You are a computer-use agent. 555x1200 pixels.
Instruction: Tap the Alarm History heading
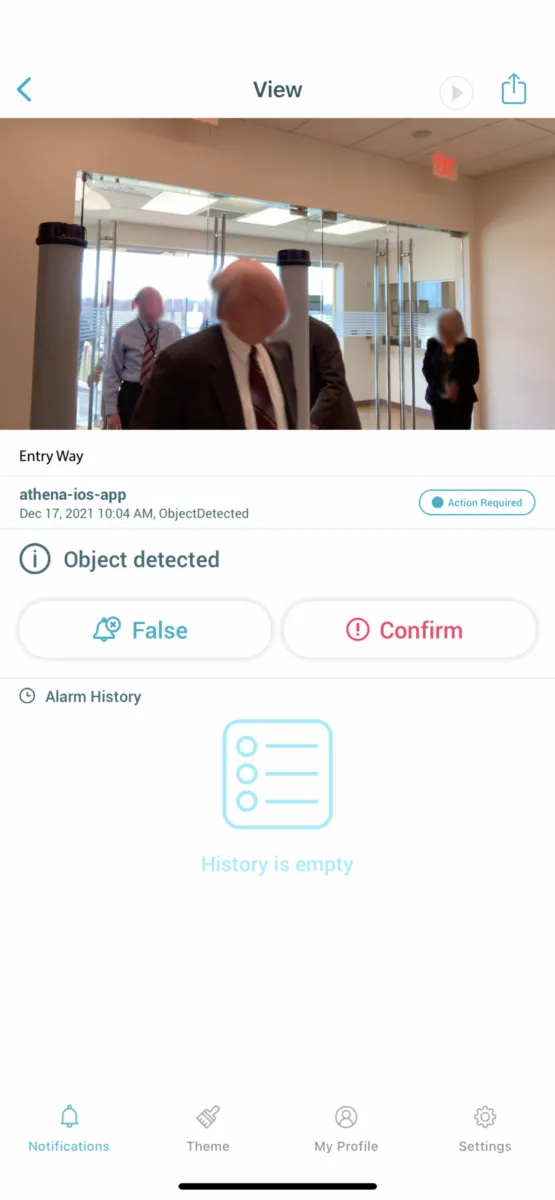tap(93, 696)
